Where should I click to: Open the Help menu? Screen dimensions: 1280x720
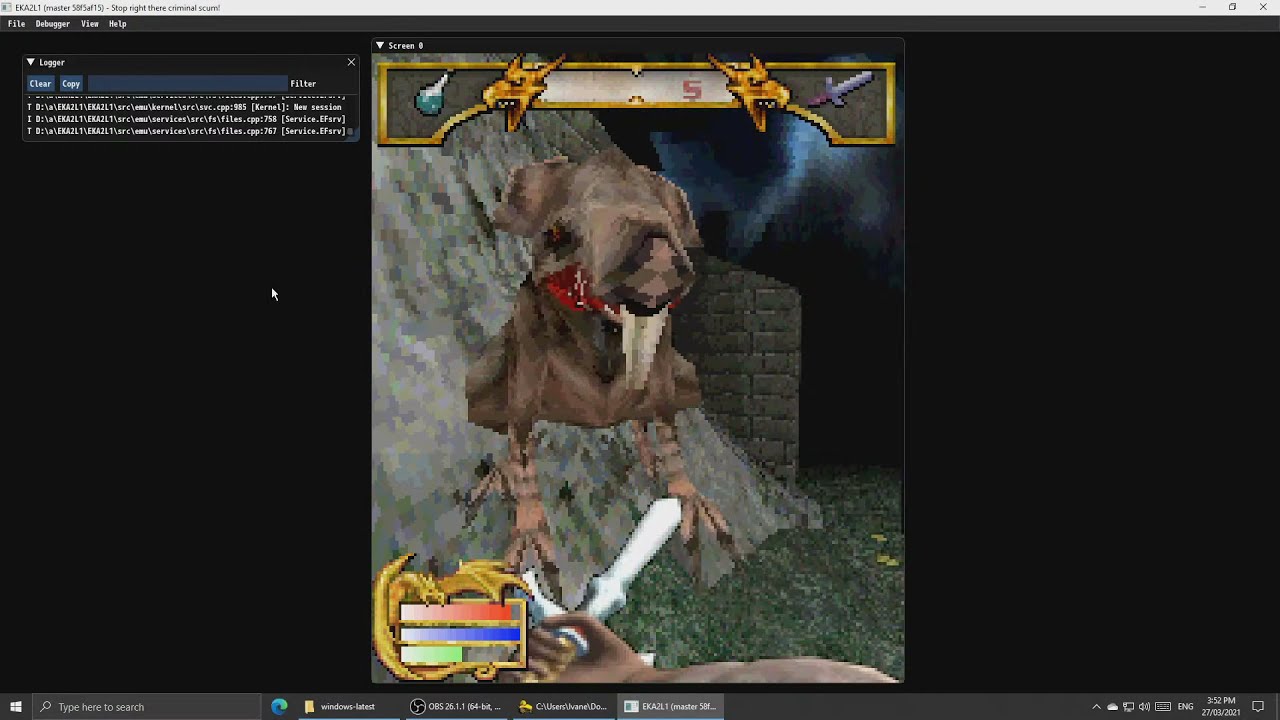click(x=118, y=24)
